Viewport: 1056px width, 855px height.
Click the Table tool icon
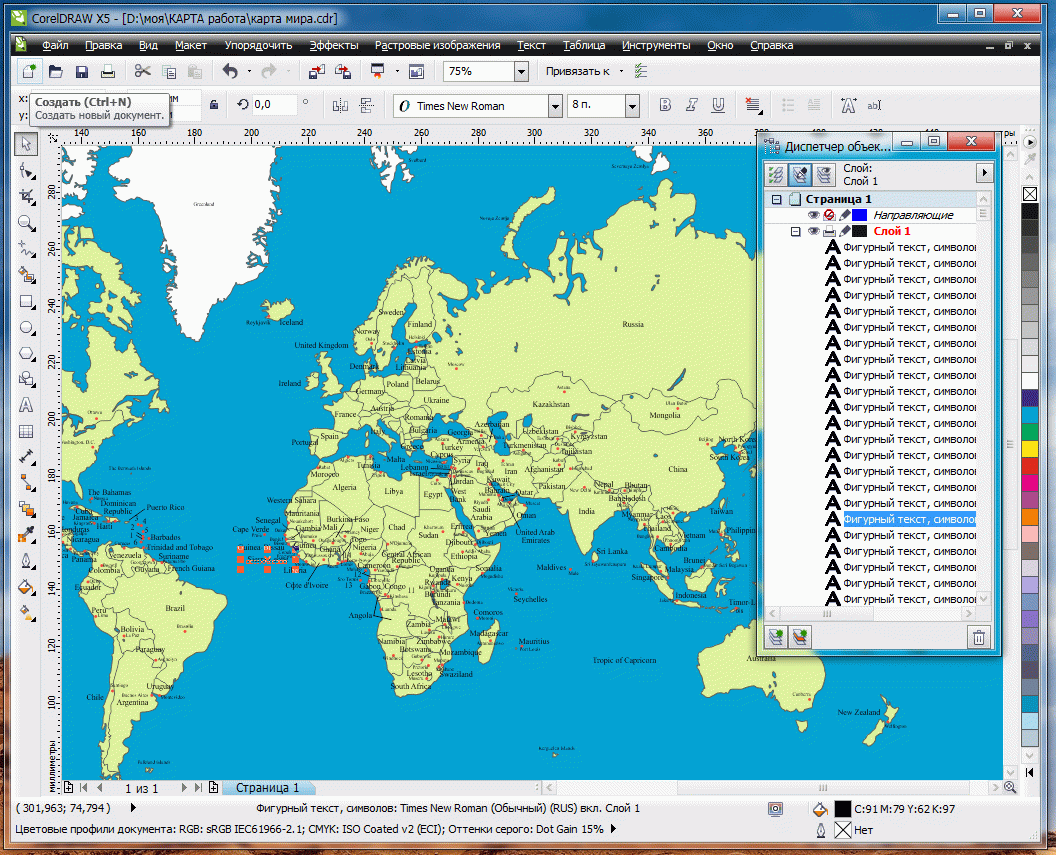(x=27, y=431)
